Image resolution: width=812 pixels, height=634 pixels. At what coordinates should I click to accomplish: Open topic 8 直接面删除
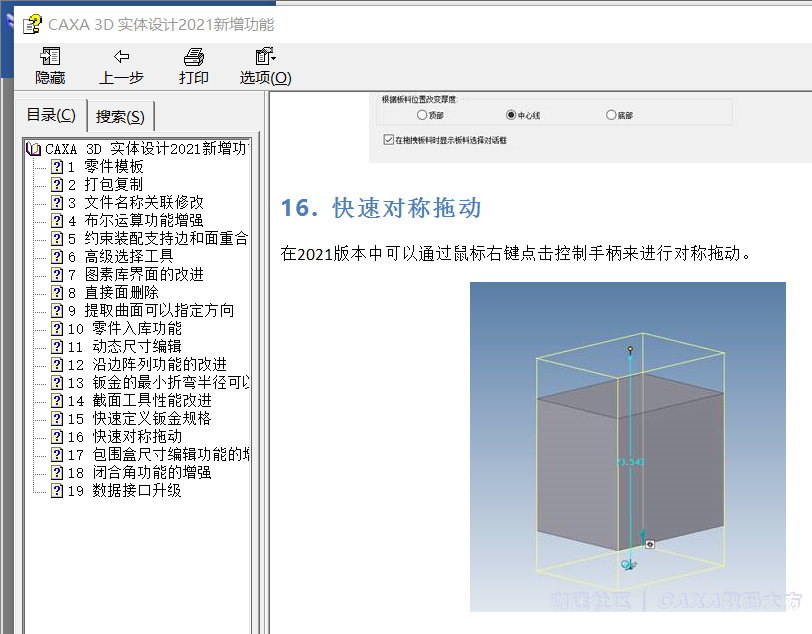pos(113,293)
